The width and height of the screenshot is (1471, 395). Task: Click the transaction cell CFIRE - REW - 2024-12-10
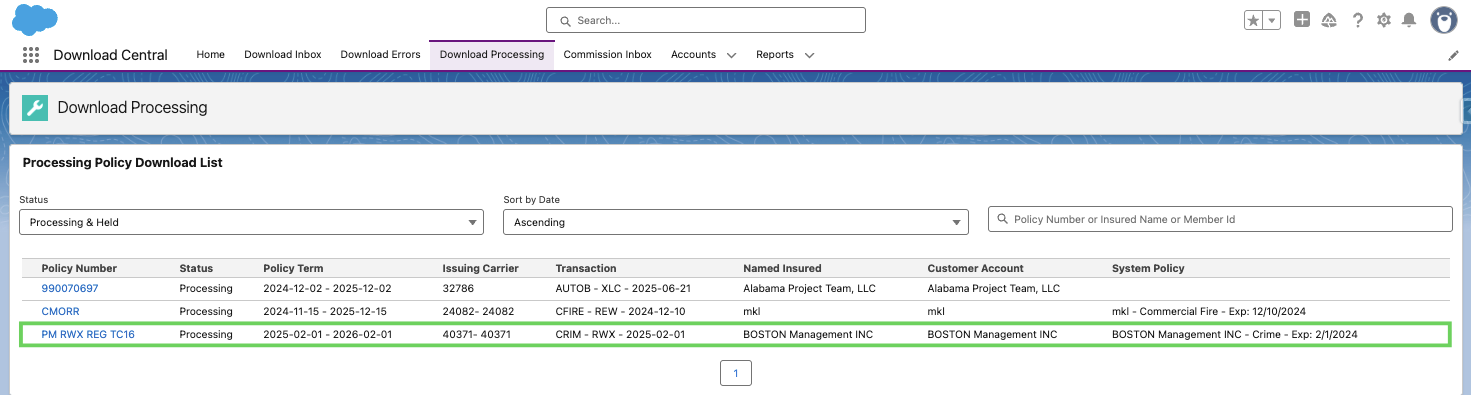(620, 311)
